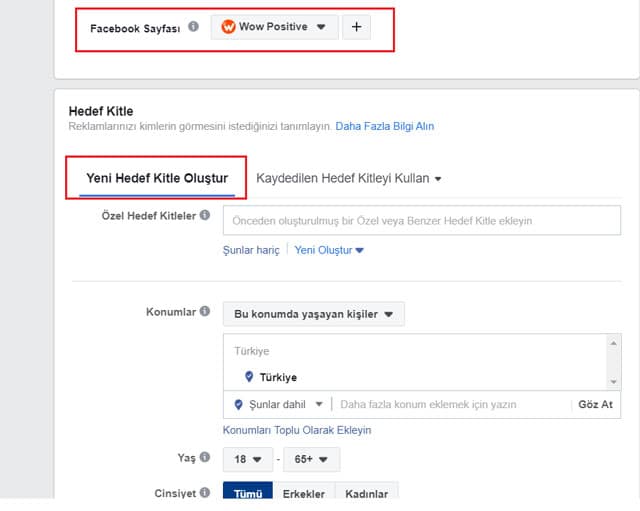
Task: Click the Göz At button
Action: (x=596, y=404)
